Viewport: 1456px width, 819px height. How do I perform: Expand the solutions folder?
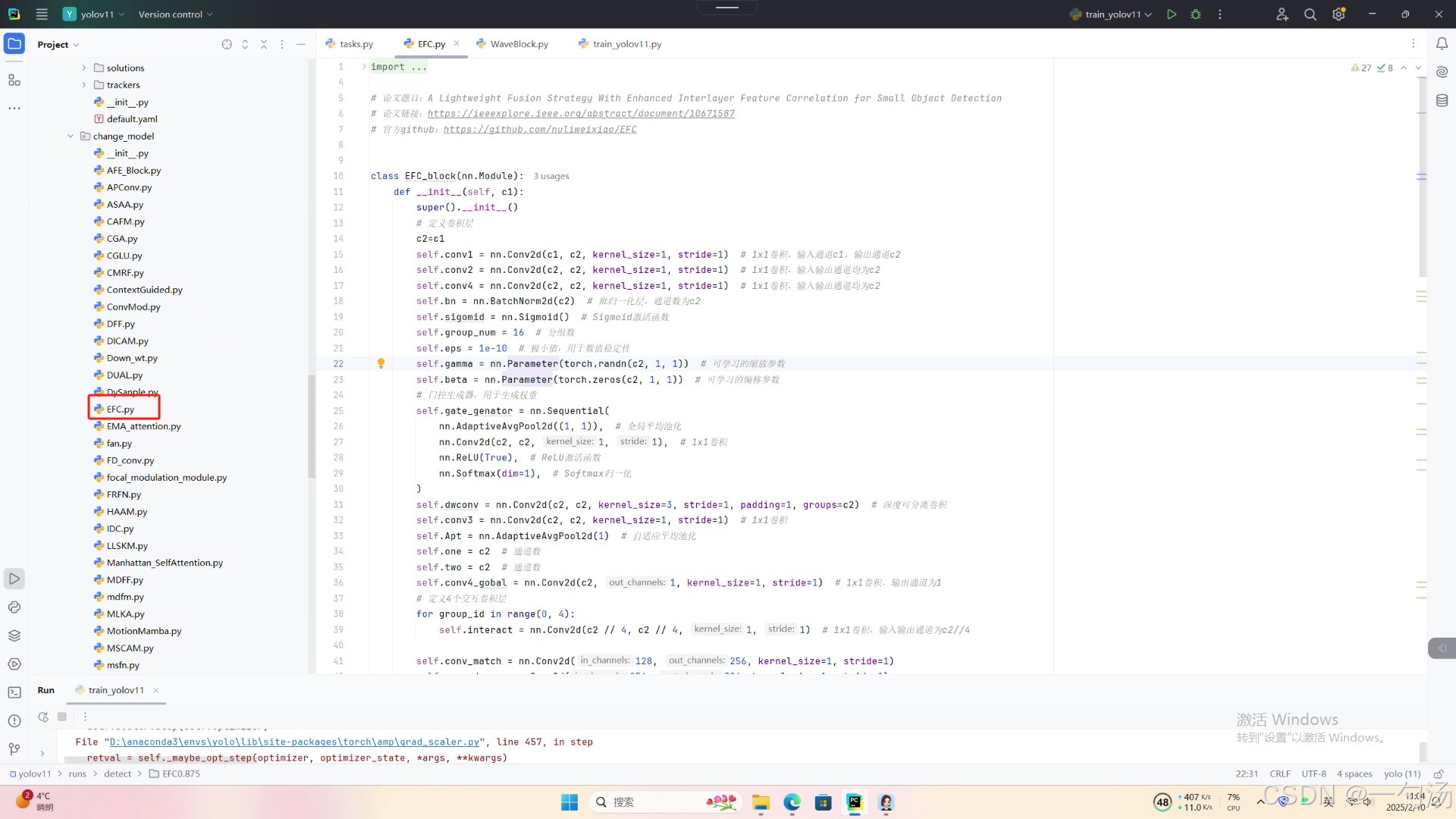(84, 68)
